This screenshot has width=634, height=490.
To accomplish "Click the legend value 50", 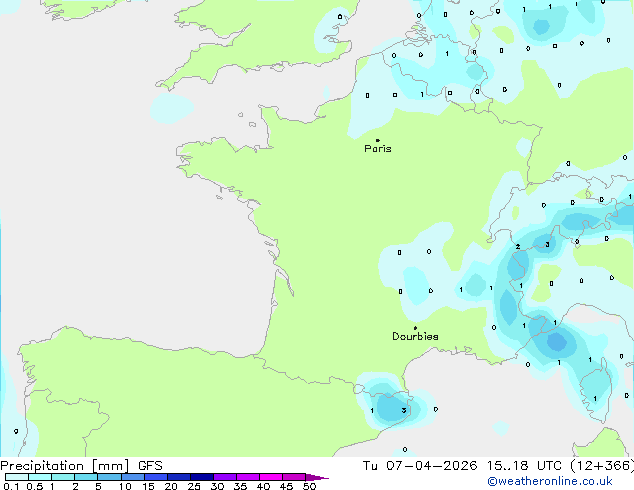I will click(x=309, y=486).
